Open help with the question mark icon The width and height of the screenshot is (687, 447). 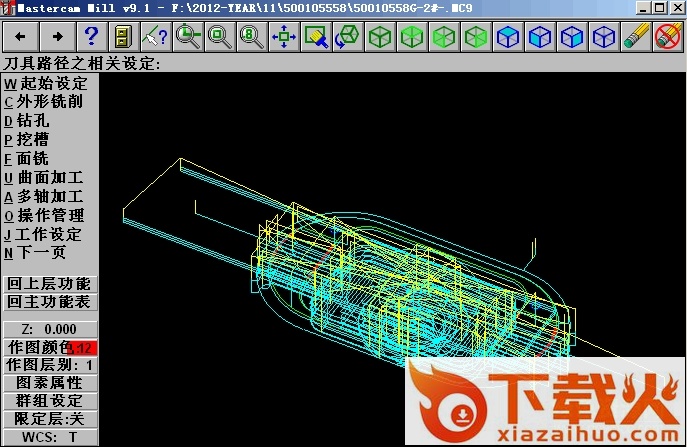91,36
